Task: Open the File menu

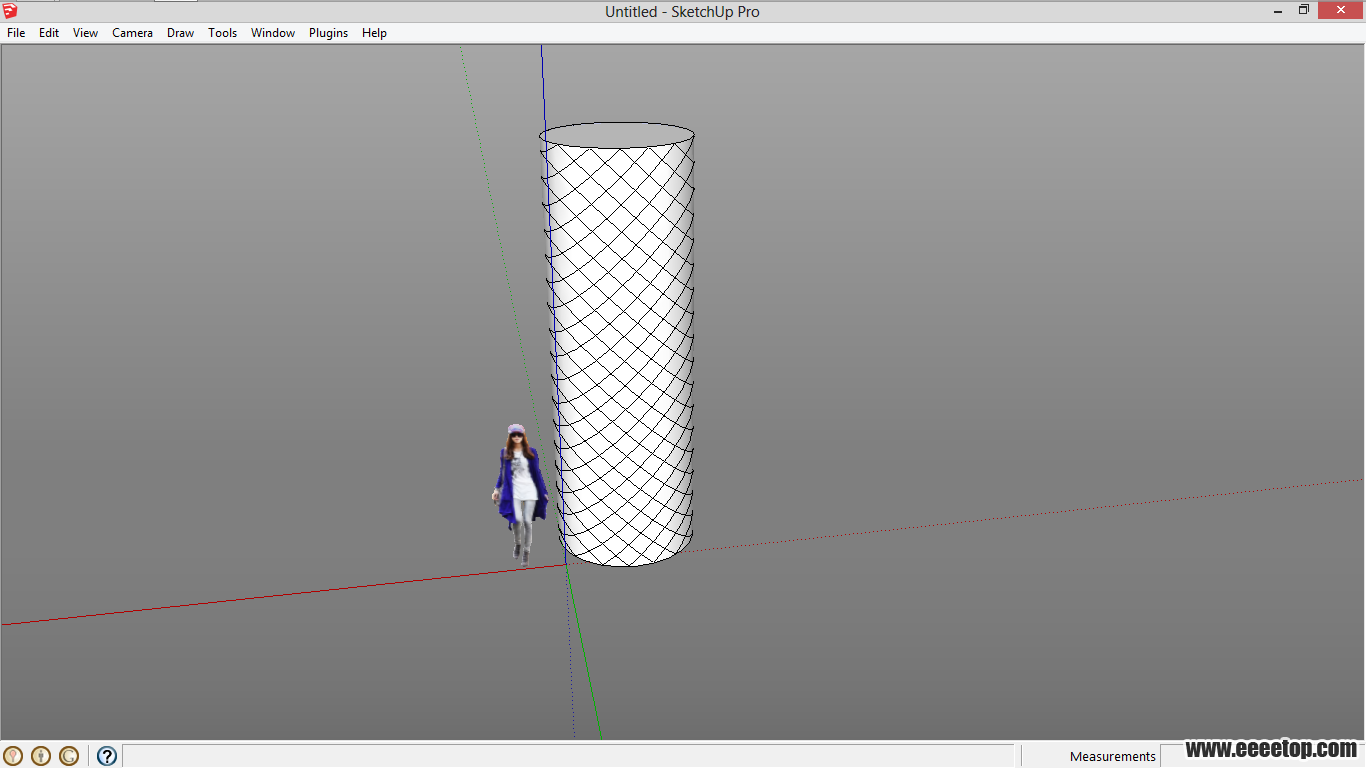Action: 16,33
